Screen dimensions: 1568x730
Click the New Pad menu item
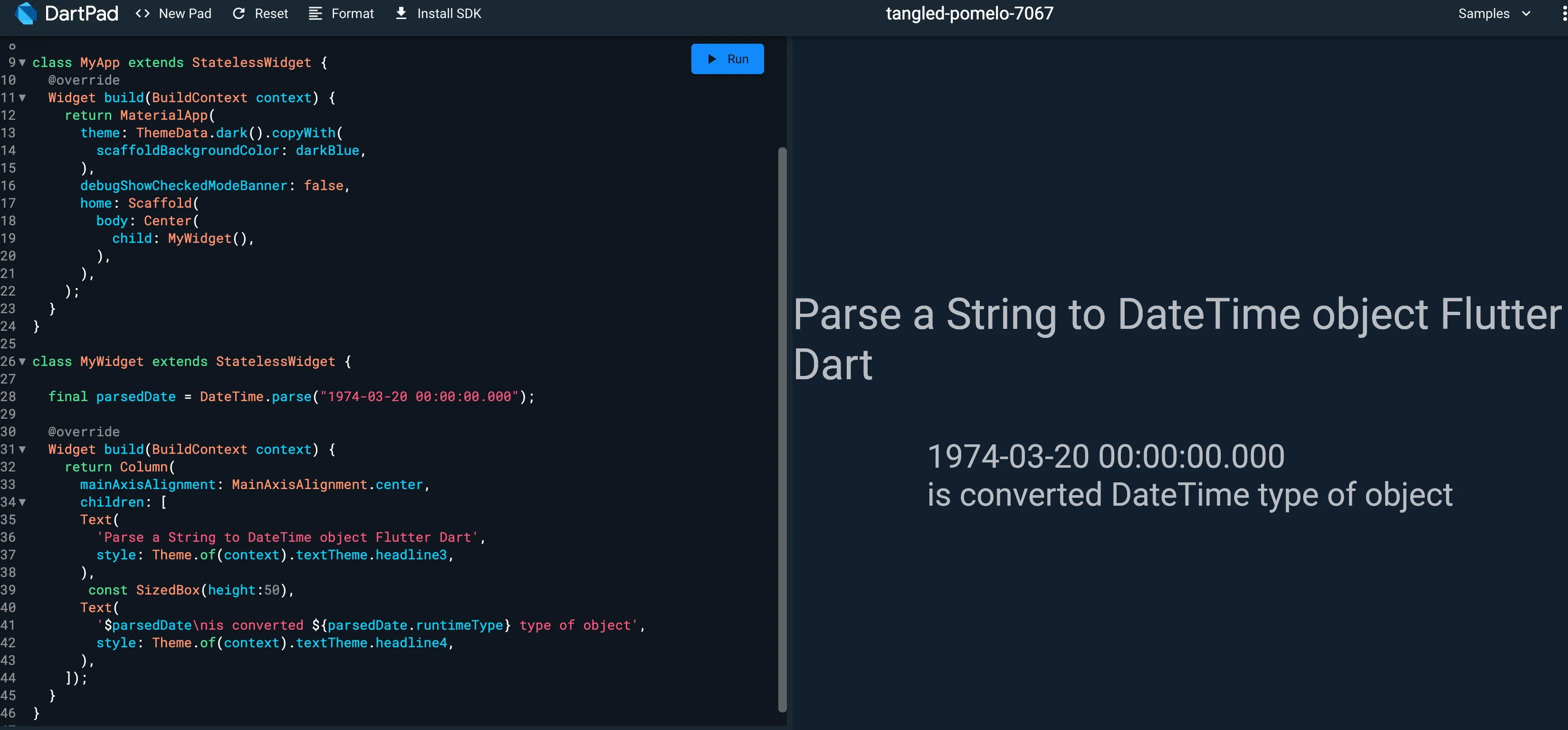point(184,13)
